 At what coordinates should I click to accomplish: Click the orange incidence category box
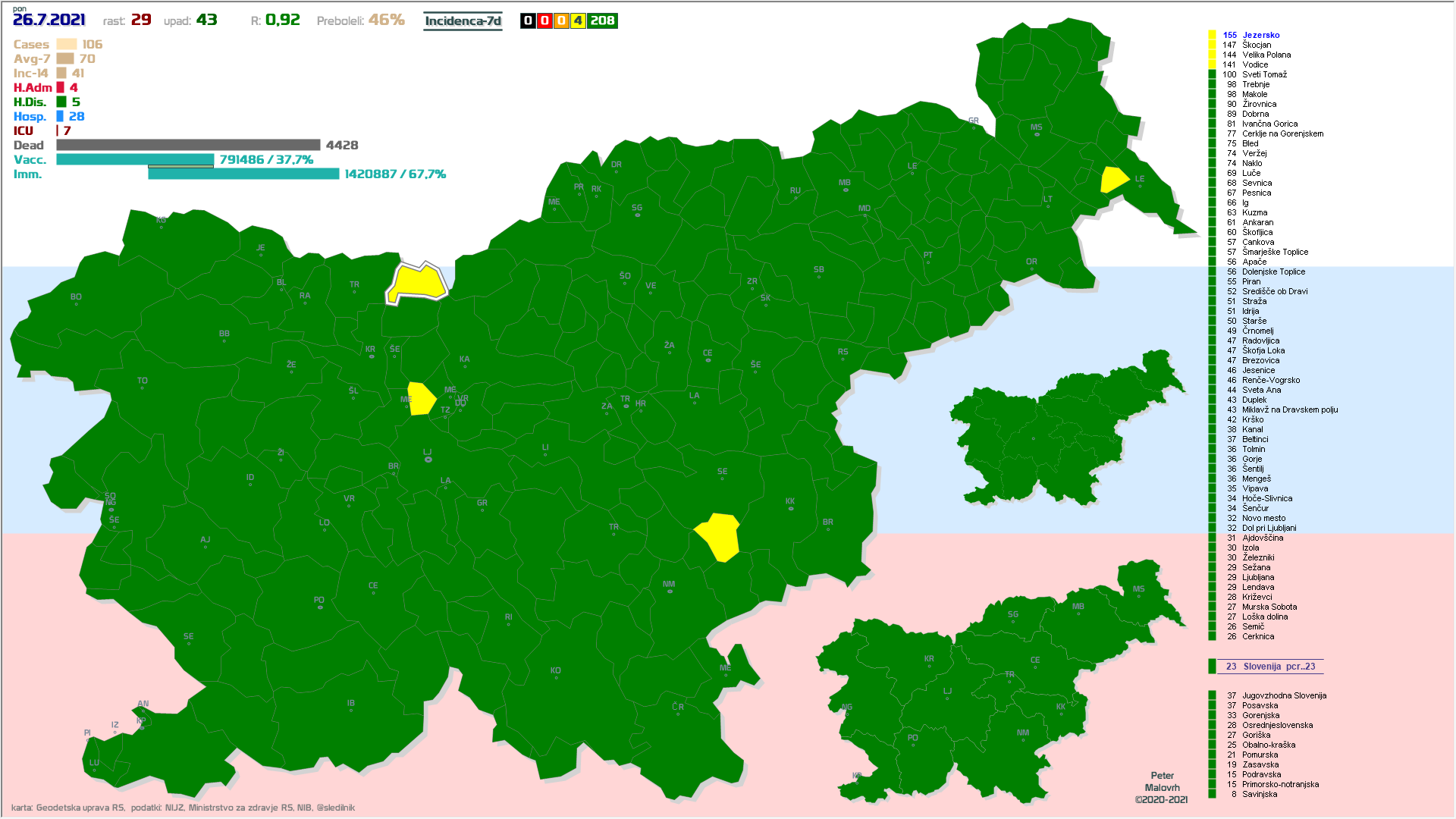pyautogui.click(x=561, y=21)
